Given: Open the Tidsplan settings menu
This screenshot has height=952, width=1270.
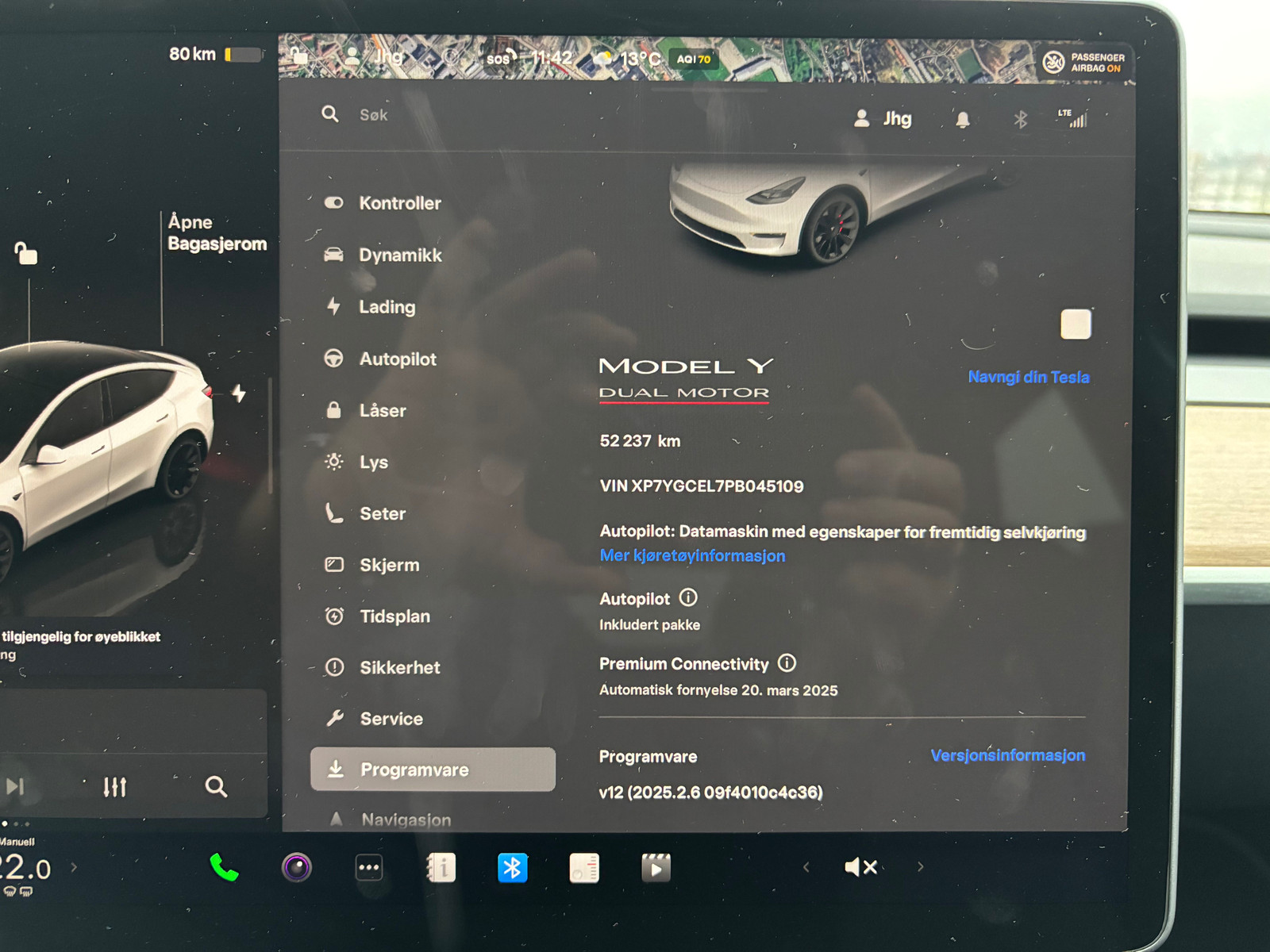Looking at the screenshot, I should (378, 616).
